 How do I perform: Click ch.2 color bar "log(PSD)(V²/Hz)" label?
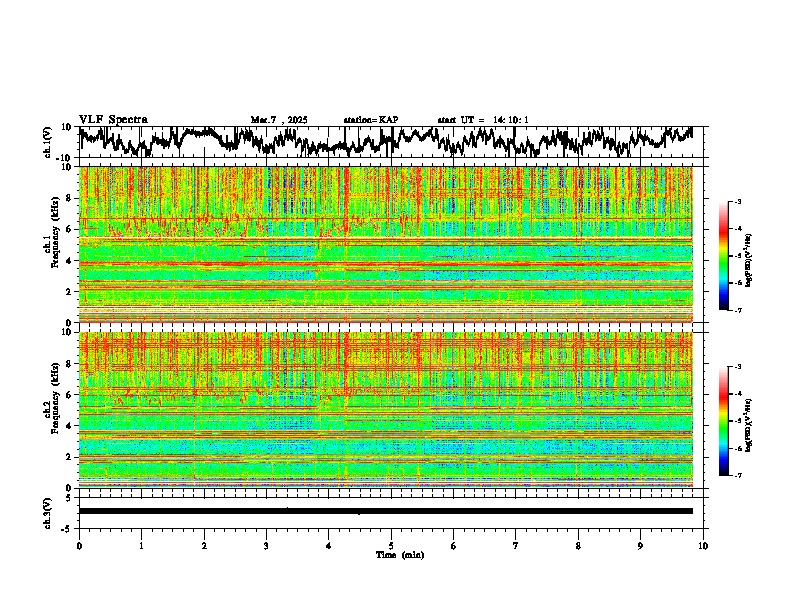pyautogui.click(x=748, y=426)
